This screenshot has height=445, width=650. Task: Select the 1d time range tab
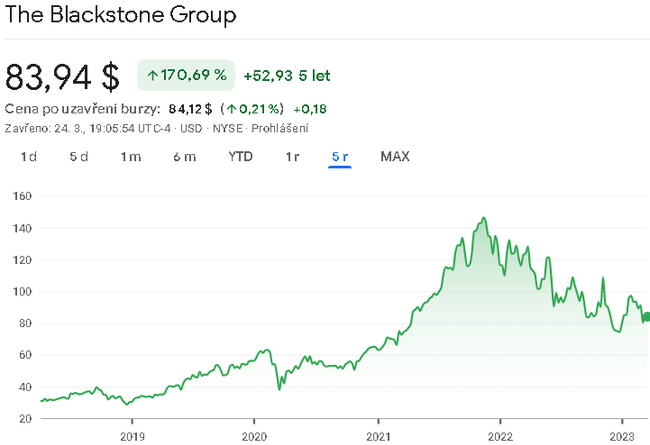coord(29,157)
